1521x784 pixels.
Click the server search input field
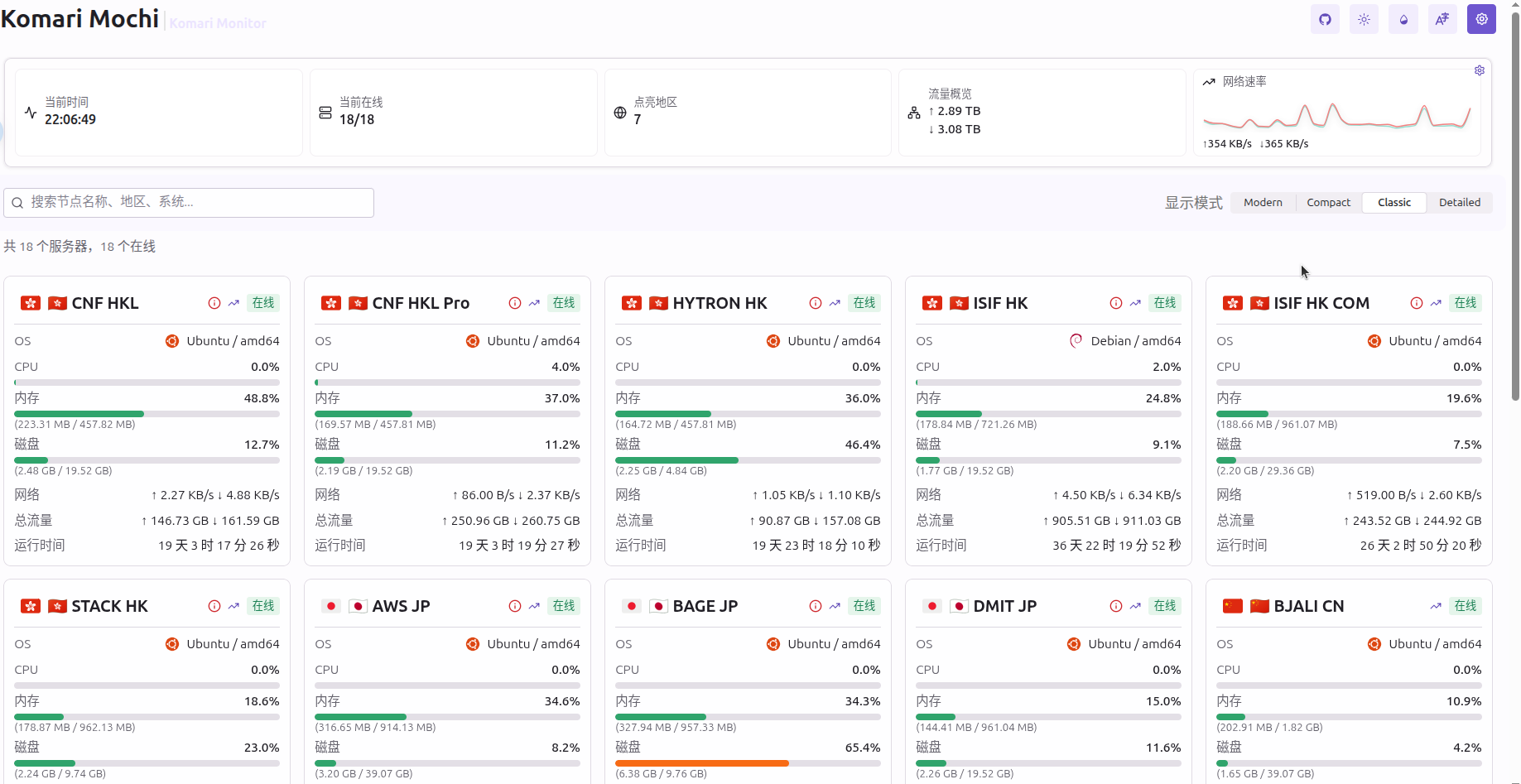tap(189, 202)
